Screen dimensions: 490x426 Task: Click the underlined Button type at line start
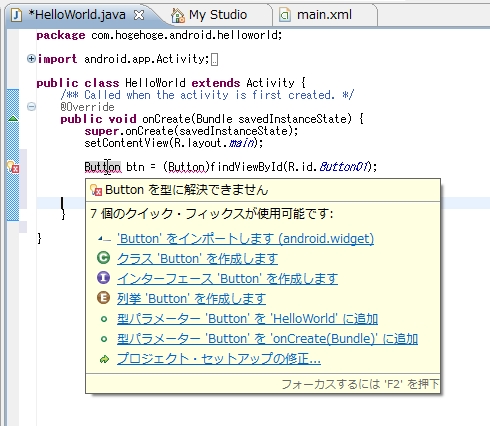tap(102, 166)
